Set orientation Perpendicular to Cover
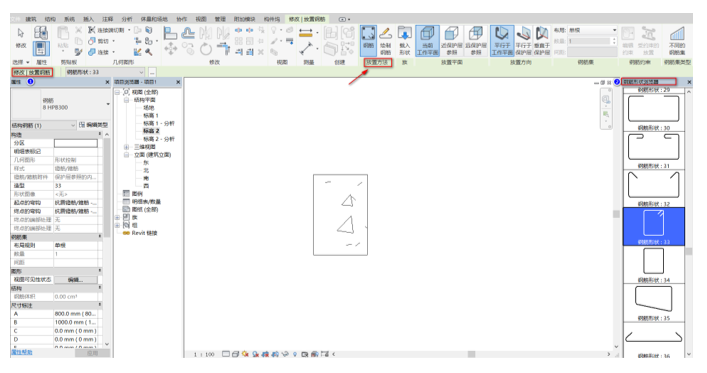 pos(542,41)
